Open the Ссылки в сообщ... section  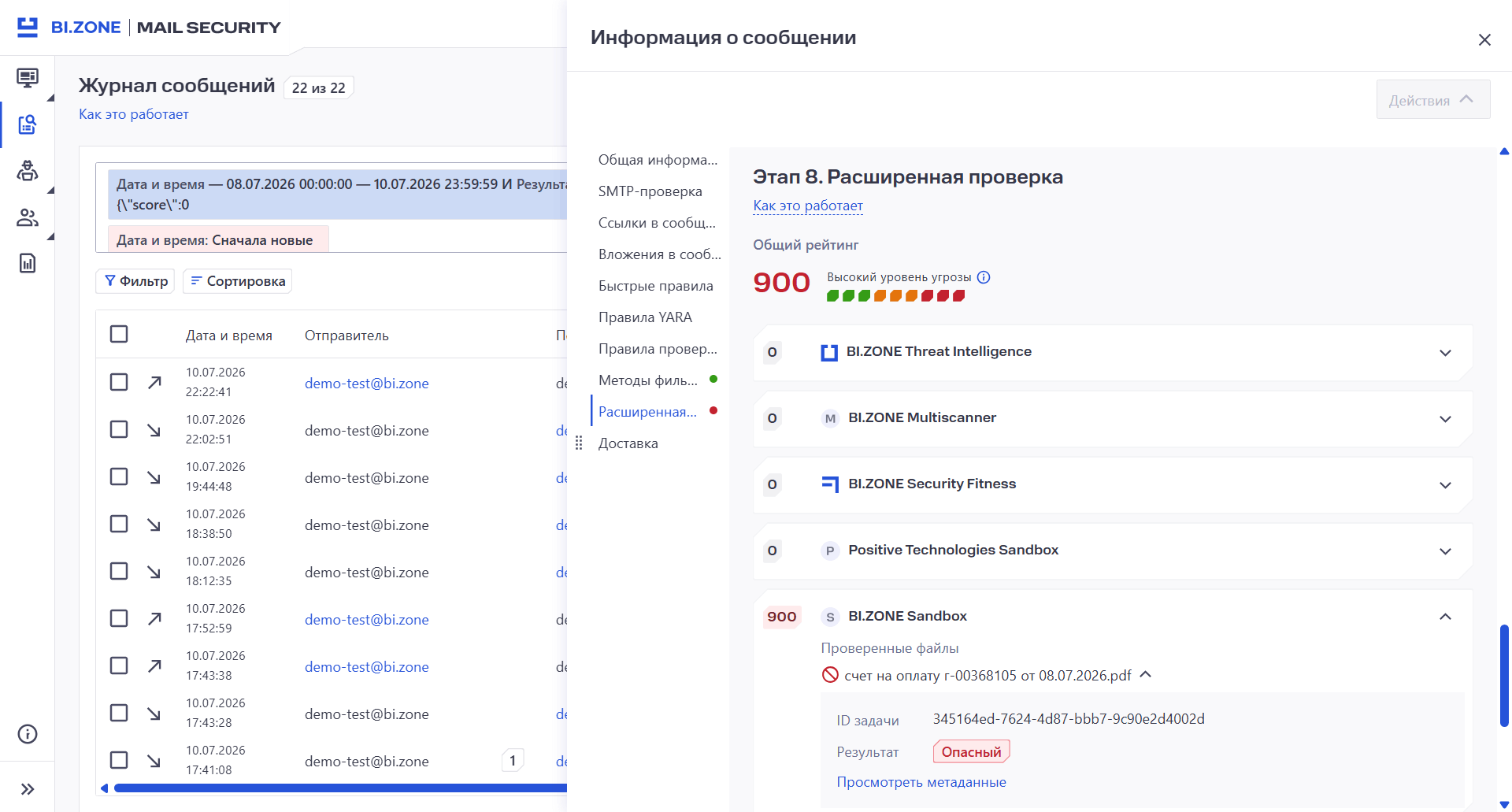[657, 223]
